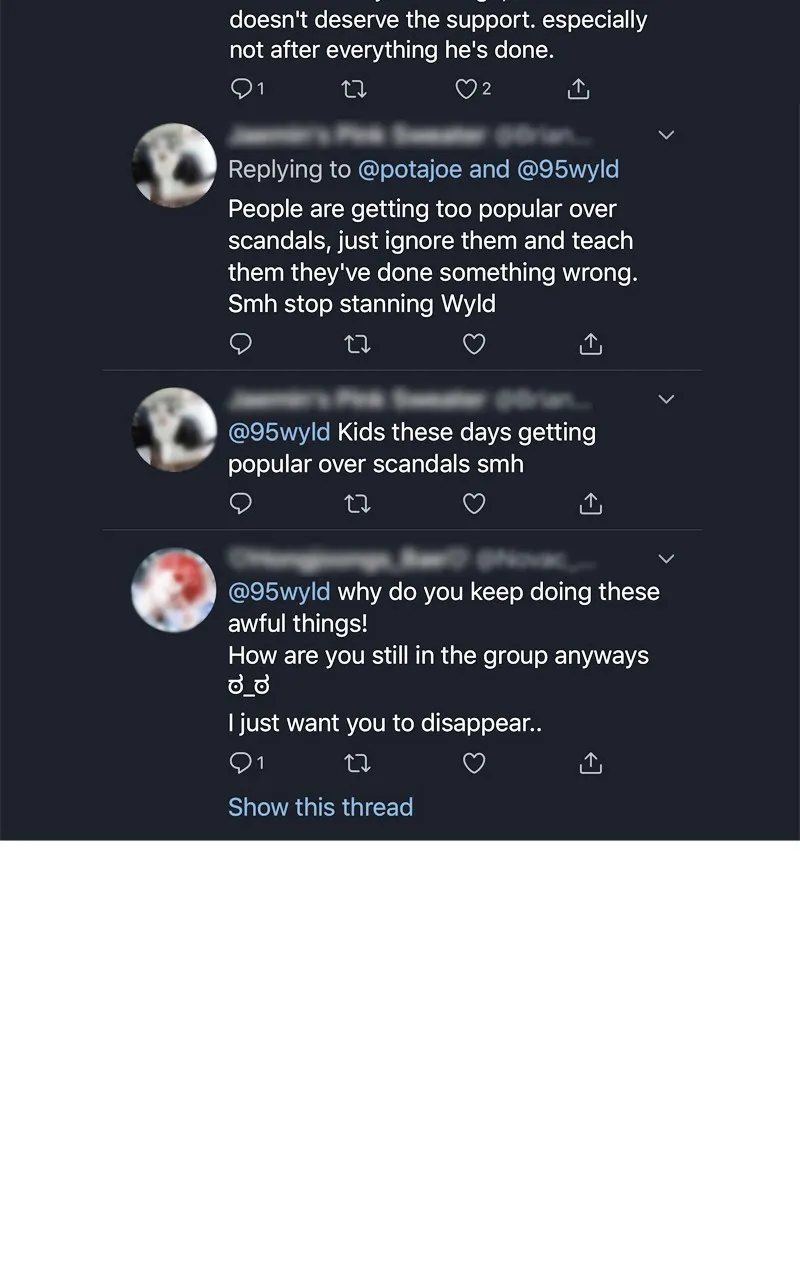Share the "Kids these days" tweet
This screenshot has height=1280, width=800.
[x=591, y=503]
